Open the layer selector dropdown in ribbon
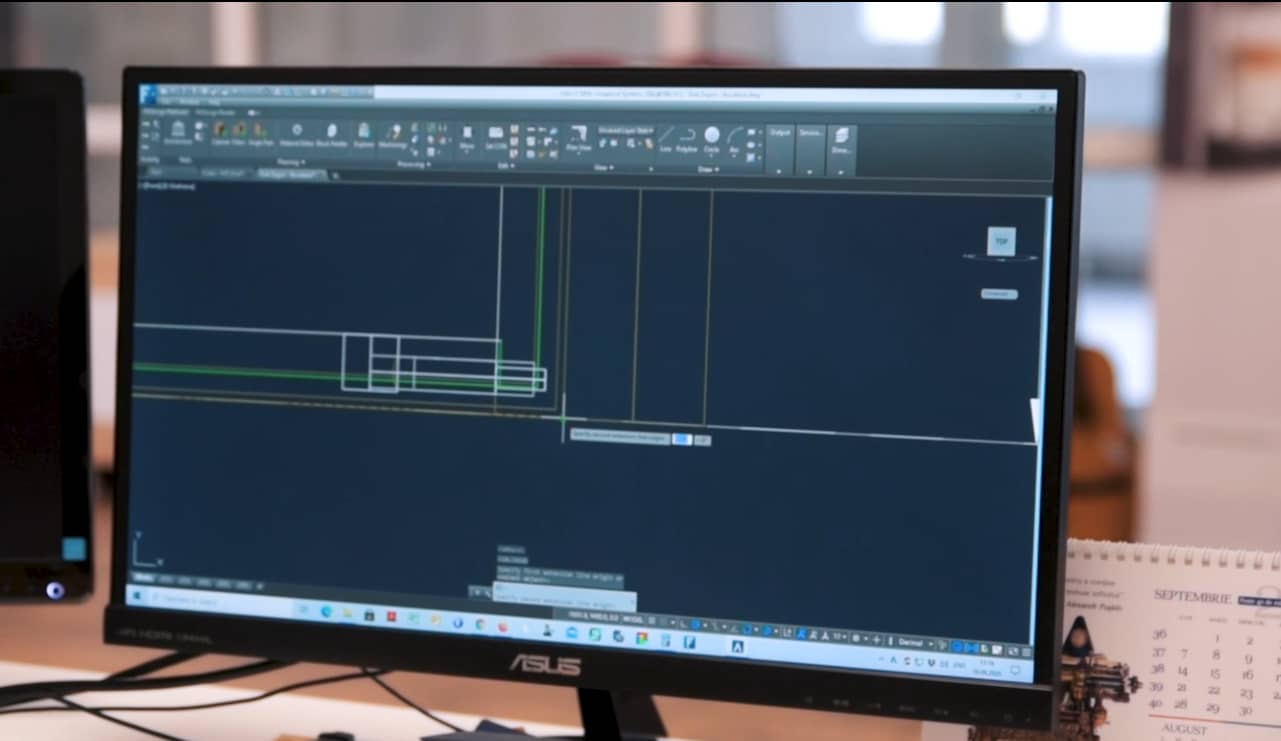This screenshot has width=1281, height=741. coord(626,130)
